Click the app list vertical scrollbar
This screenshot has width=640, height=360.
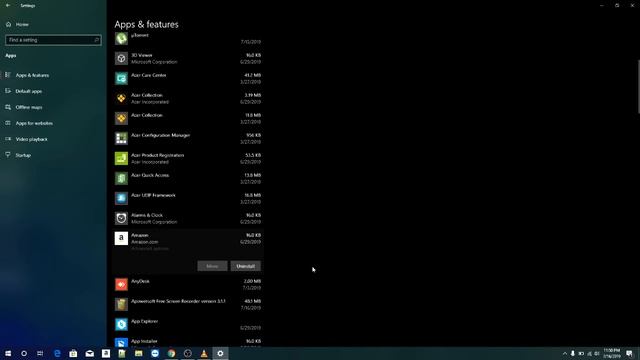(x=638, y=87)
